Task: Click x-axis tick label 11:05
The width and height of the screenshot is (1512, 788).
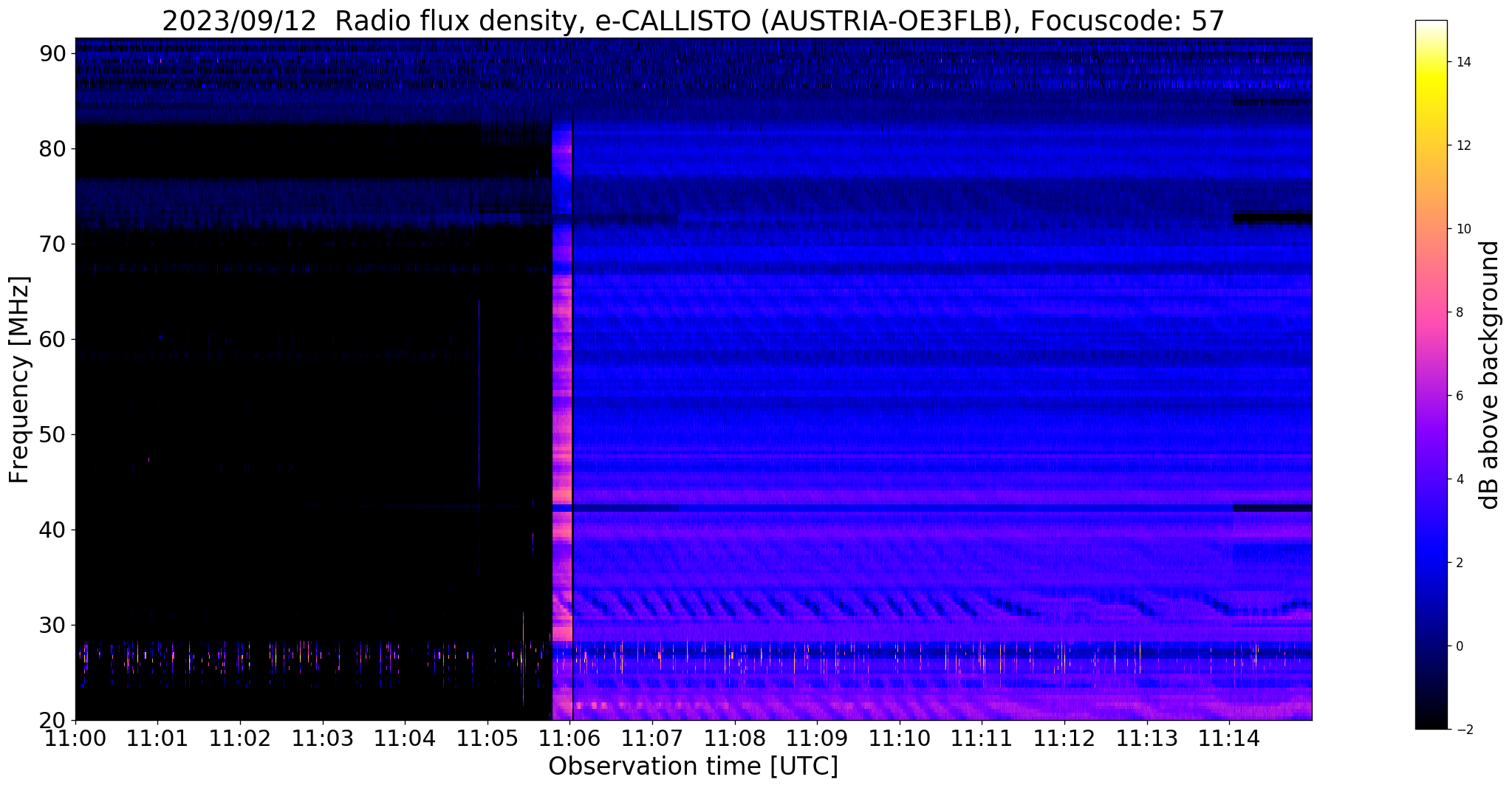Action: (488, 738)
